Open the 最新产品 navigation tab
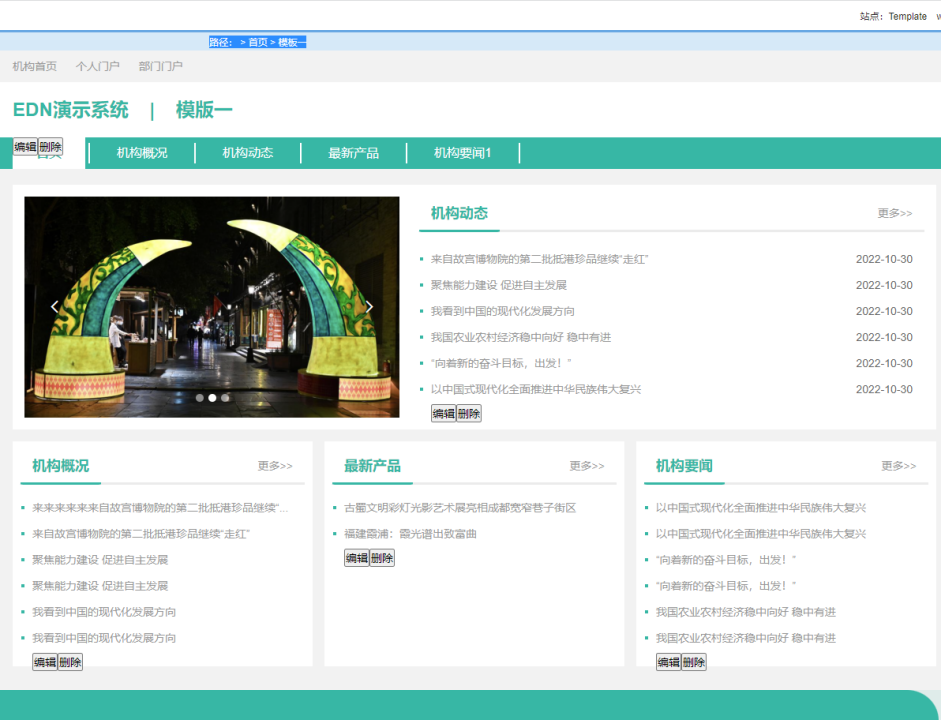Image resolution: width=941 pixels, height=720 pixels. pyautogui.click(x=354, y=153)
